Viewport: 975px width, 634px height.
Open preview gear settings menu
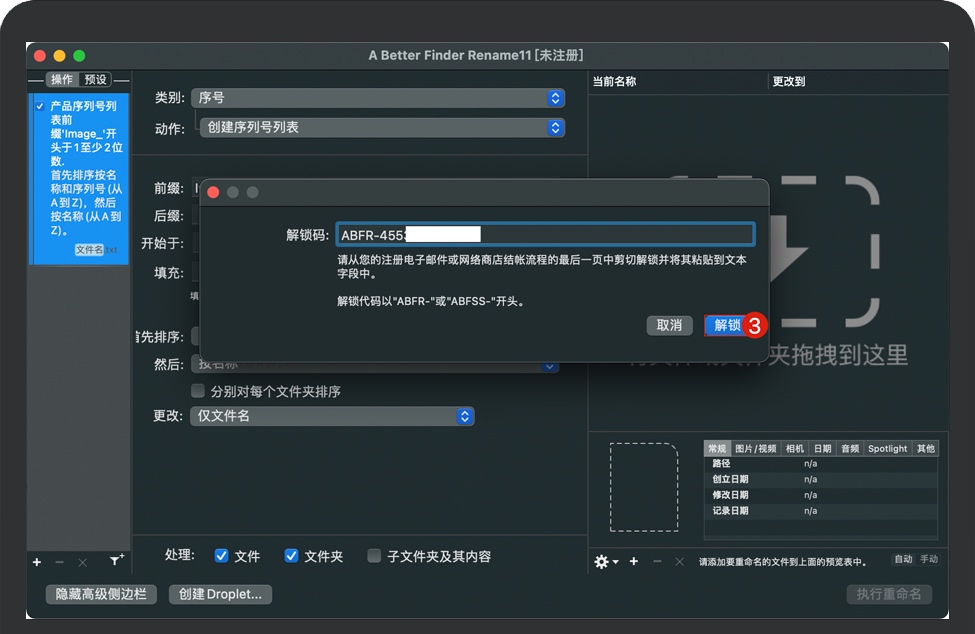point(605,562)
